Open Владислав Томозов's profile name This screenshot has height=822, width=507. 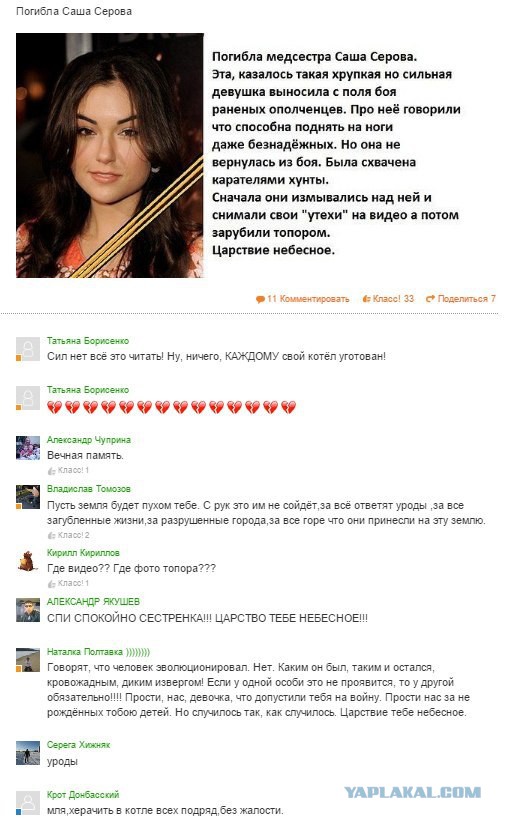pyautogui.click(x=89, y=489)
